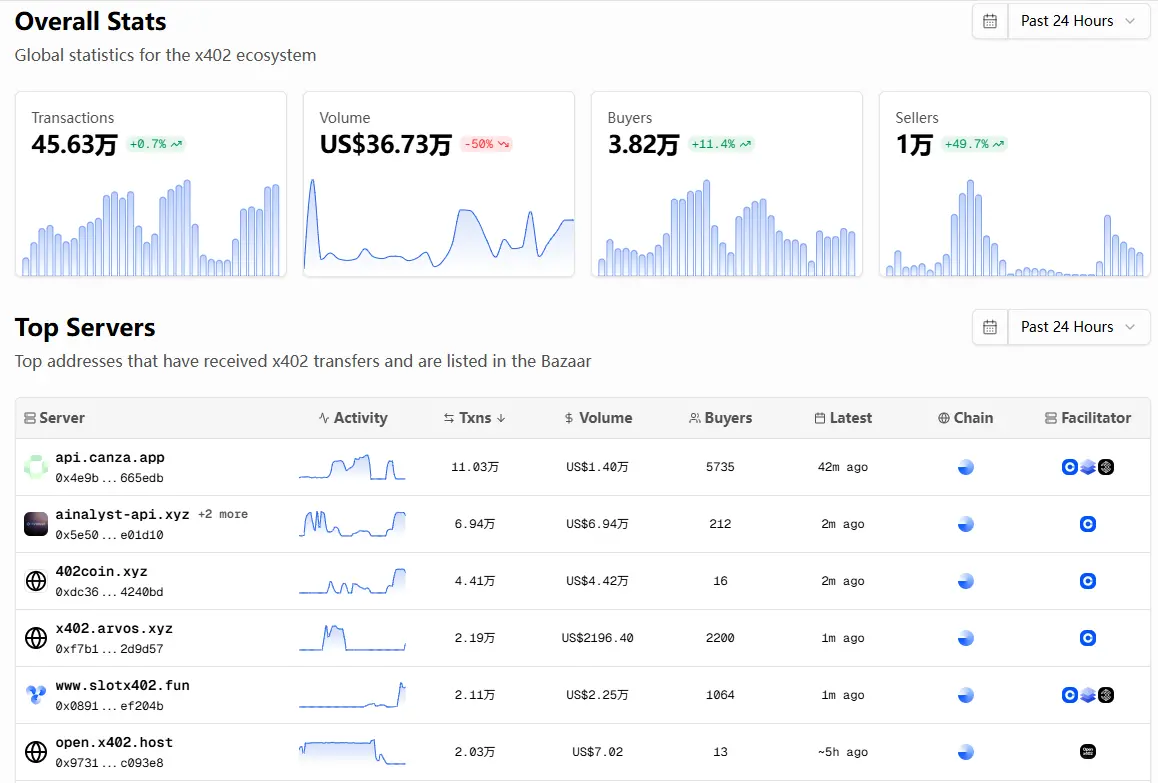Click the Volume stat card line chart
This screenshot has height=783, width=1158.
[439, 229]
